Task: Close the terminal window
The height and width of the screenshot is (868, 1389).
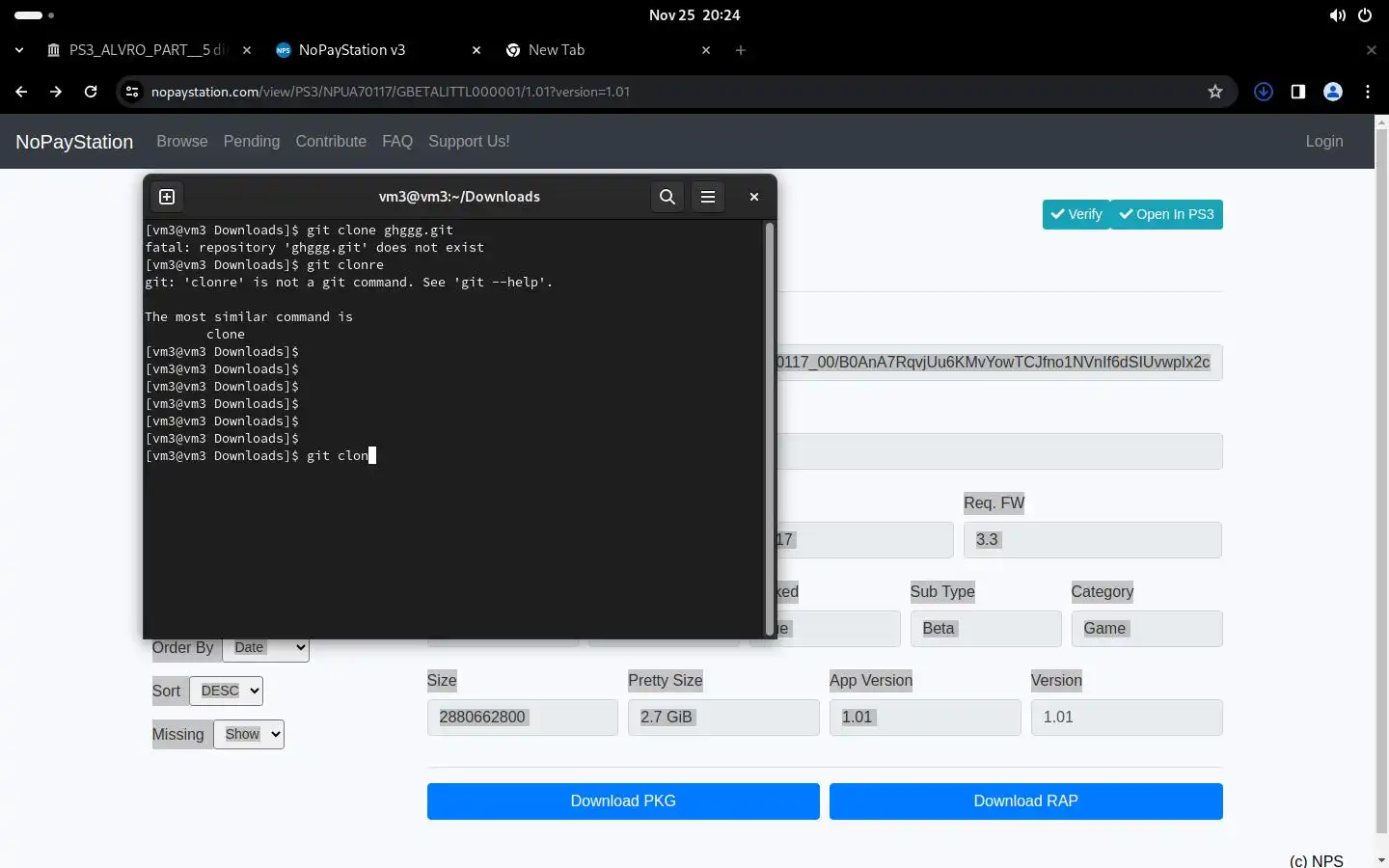Action: [x=754, y=197]
